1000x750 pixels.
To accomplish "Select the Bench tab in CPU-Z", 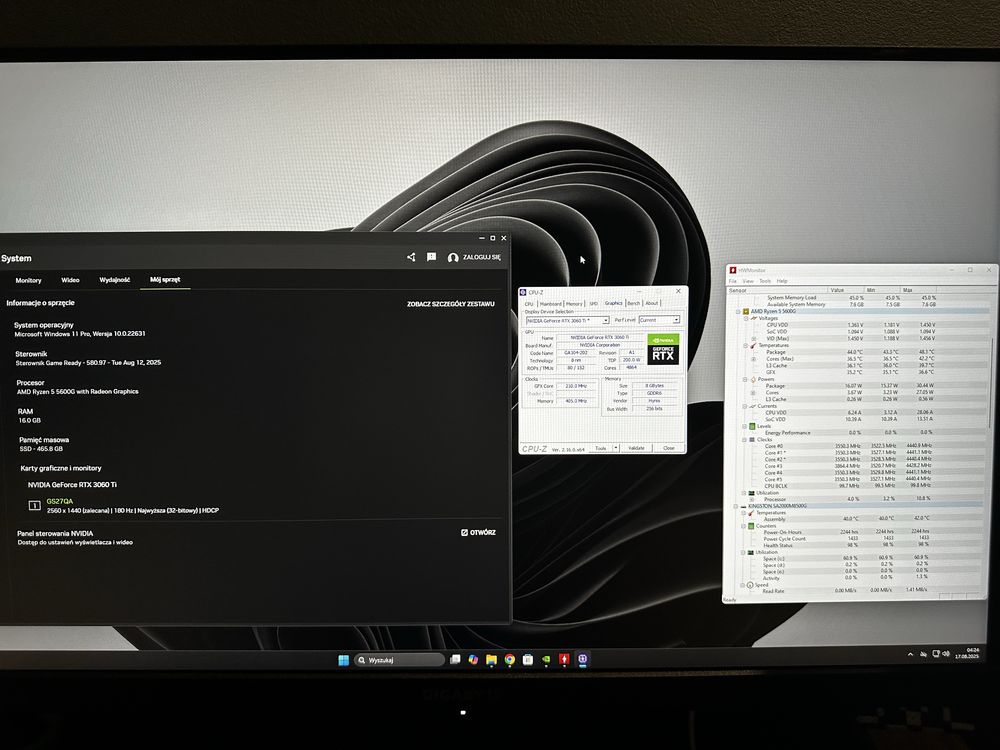I will 633,304.
